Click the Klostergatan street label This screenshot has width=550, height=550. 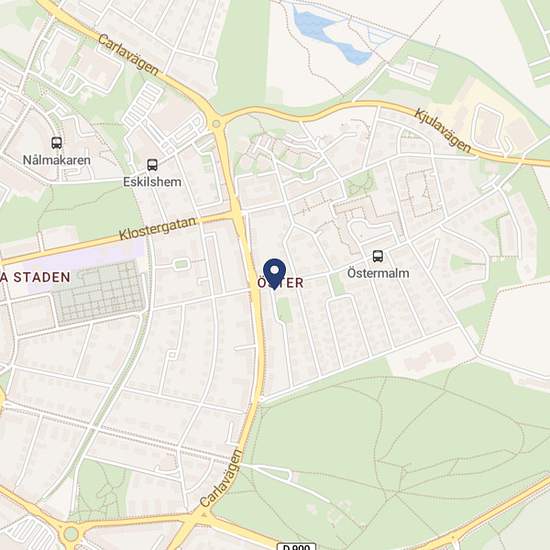point(157,229)
